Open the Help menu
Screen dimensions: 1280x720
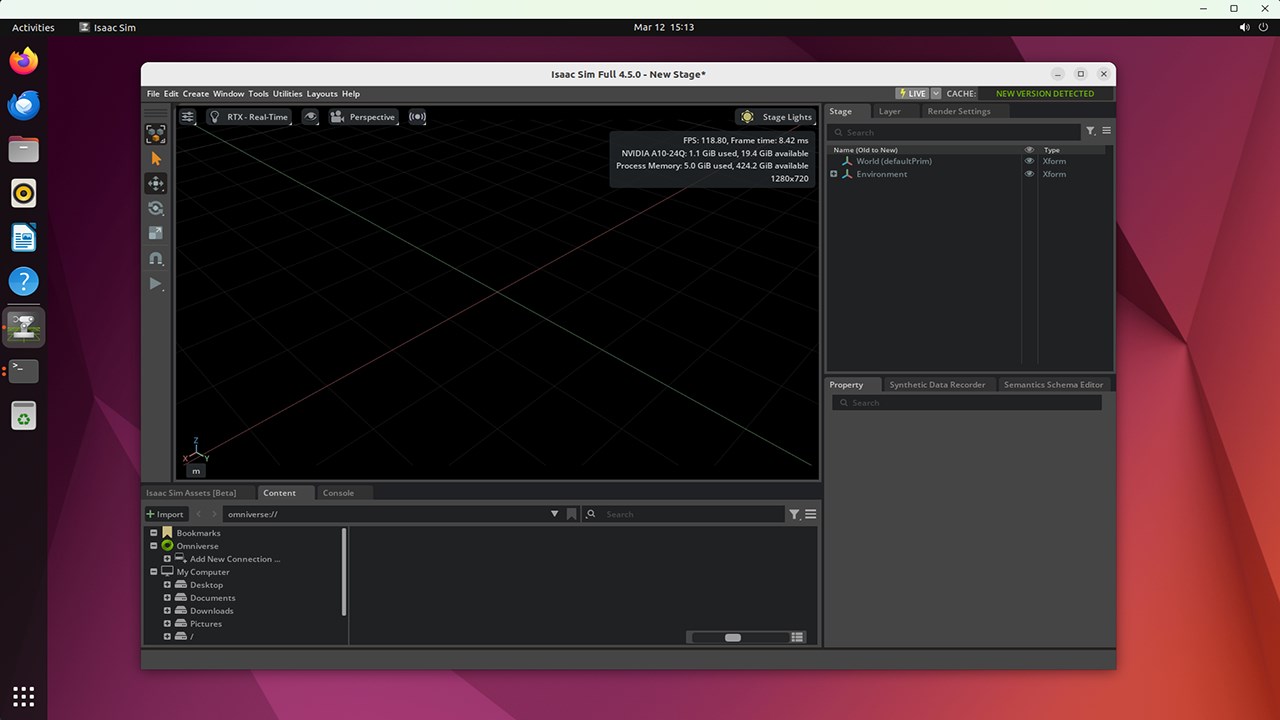[351, 94]
